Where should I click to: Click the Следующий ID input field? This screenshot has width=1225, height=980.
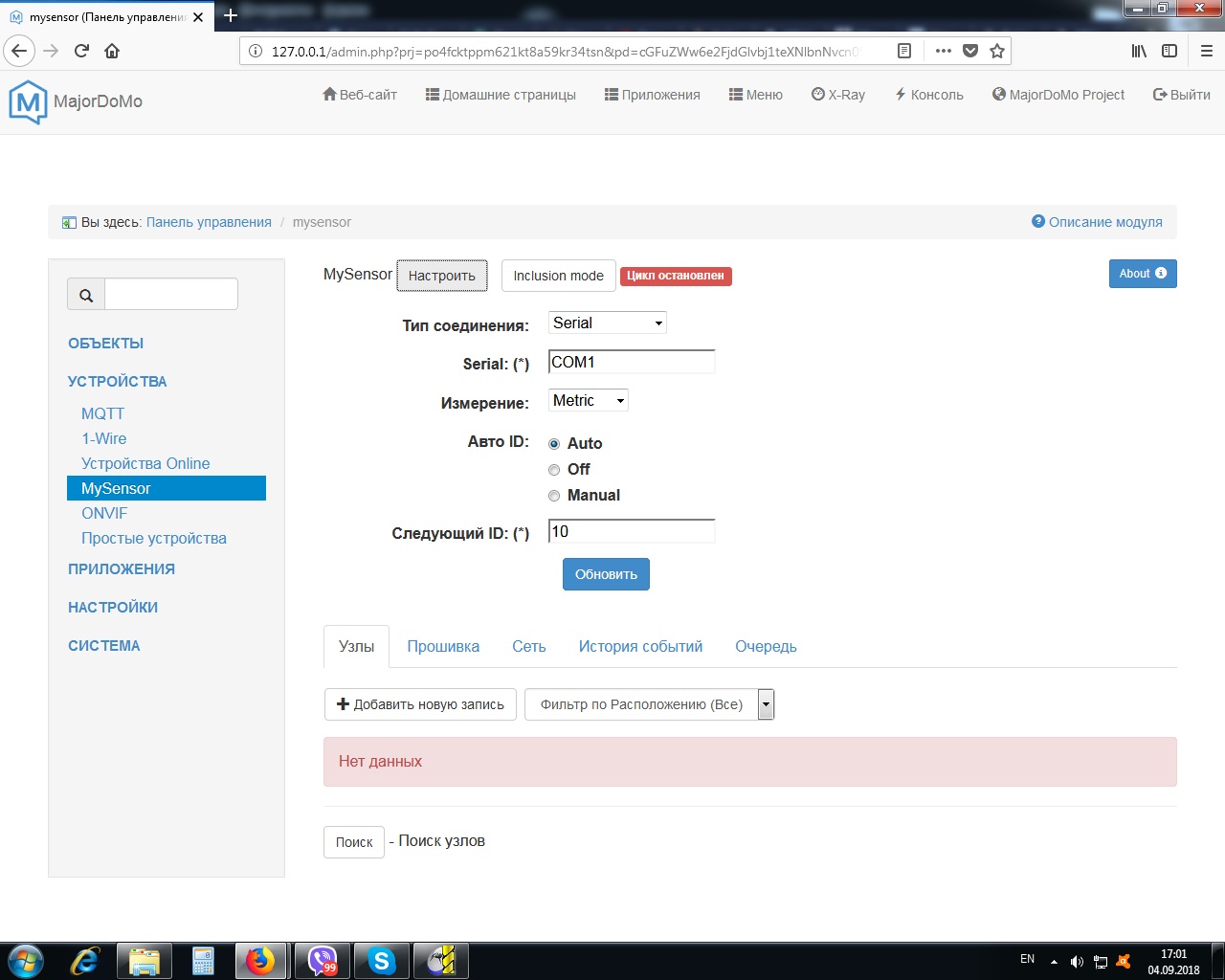click(632, 531)
